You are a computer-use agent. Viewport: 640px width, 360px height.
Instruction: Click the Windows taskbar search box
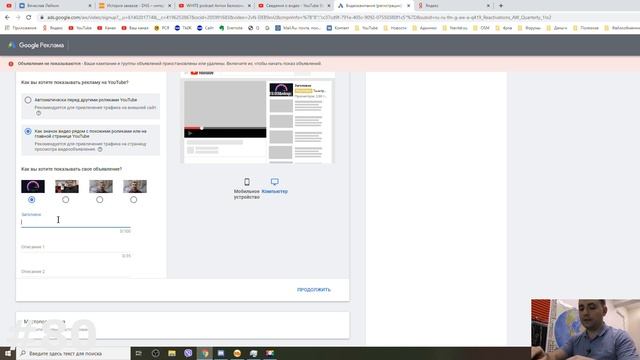tap(73, 353)
